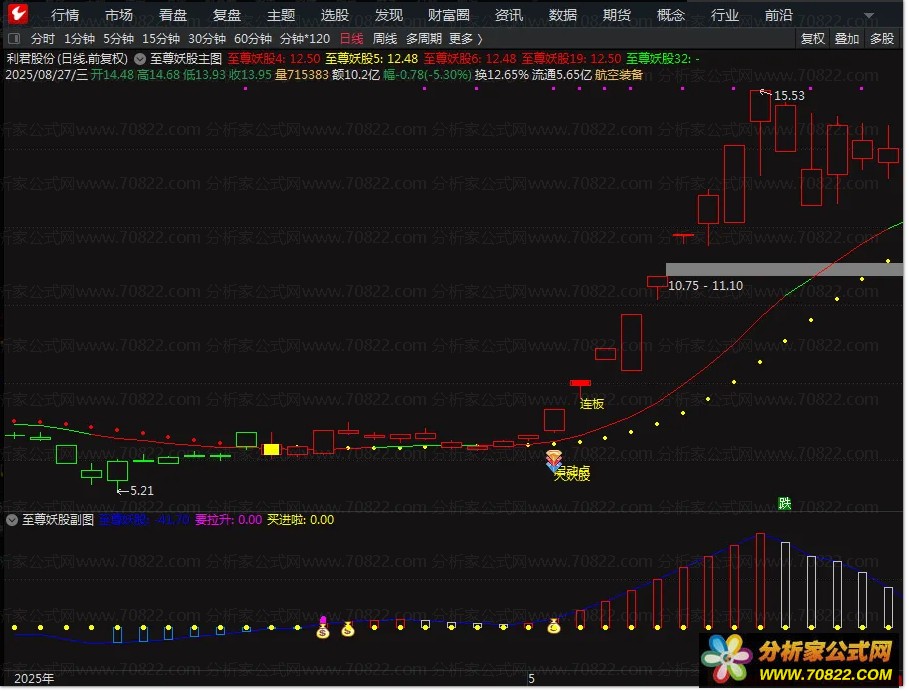Click the 2025年 timeline label
The width and height of the screenshot is (909, 691).
pos(34,679)
